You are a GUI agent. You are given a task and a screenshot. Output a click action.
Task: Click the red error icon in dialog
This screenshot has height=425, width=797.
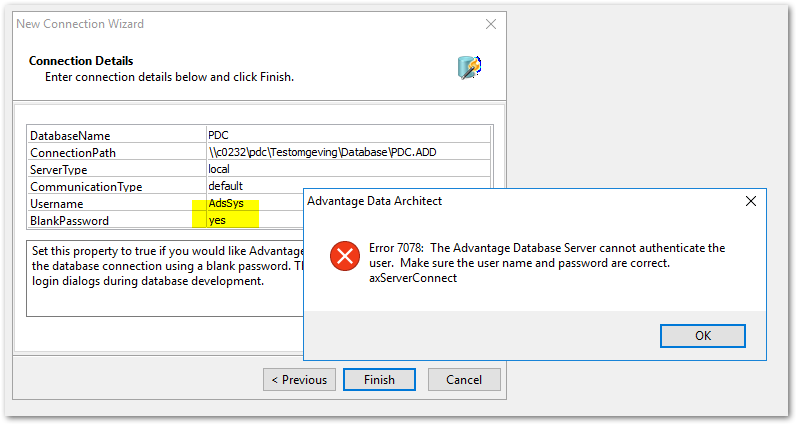pos(345,257)
